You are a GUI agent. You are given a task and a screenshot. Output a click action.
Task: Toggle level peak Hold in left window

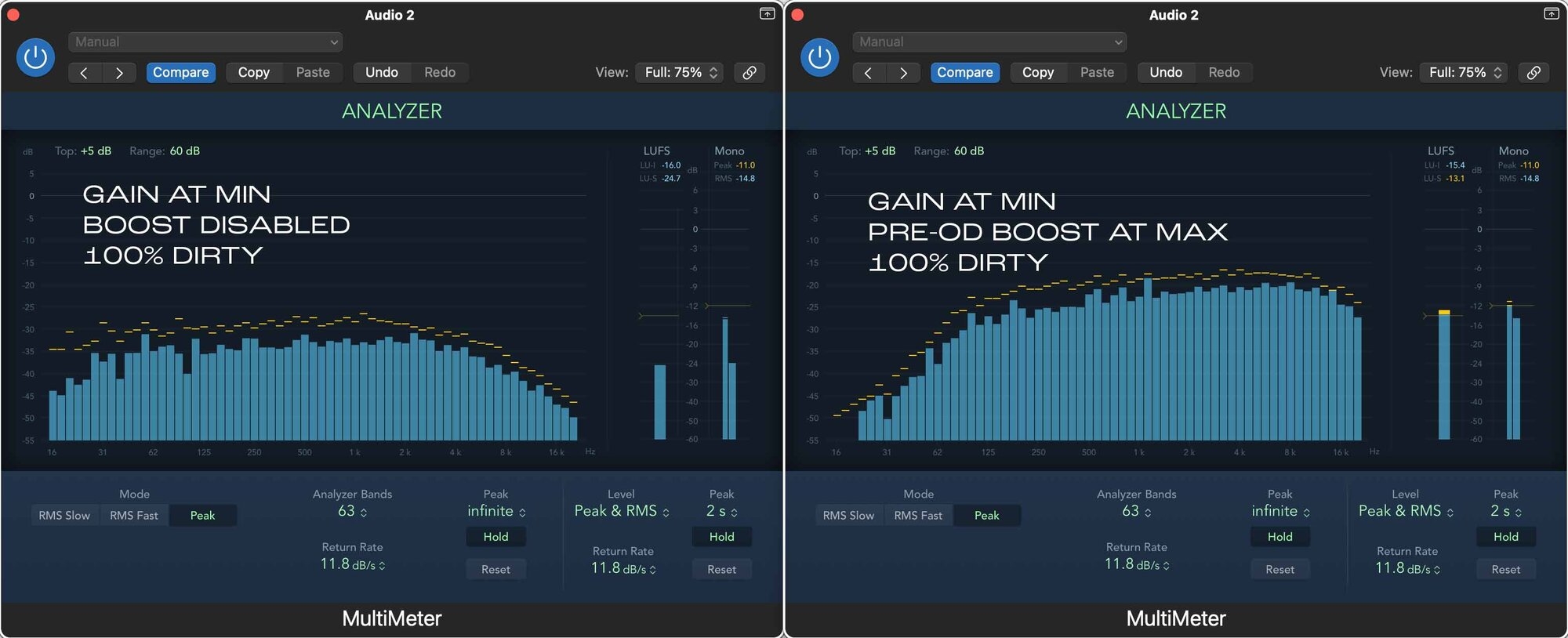tap(721, 537)
